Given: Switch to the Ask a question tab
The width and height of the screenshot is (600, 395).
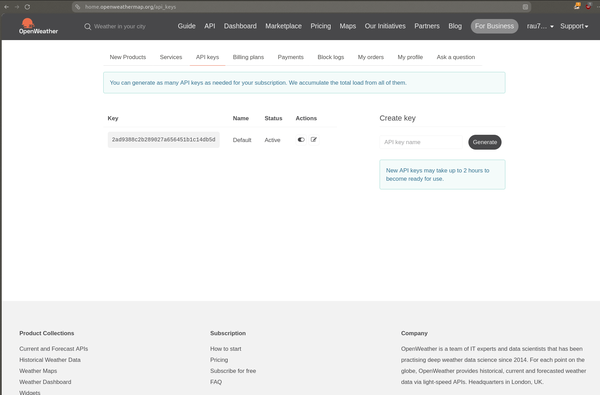Looking at the screenshot, I should [x=456, y=57].
